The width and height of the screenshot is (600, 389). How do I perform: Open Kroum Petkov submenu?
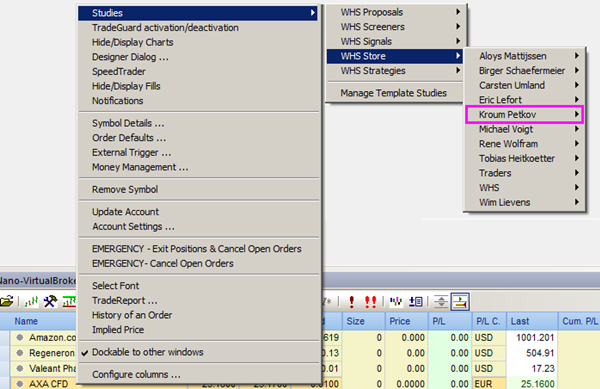point(524,114)
